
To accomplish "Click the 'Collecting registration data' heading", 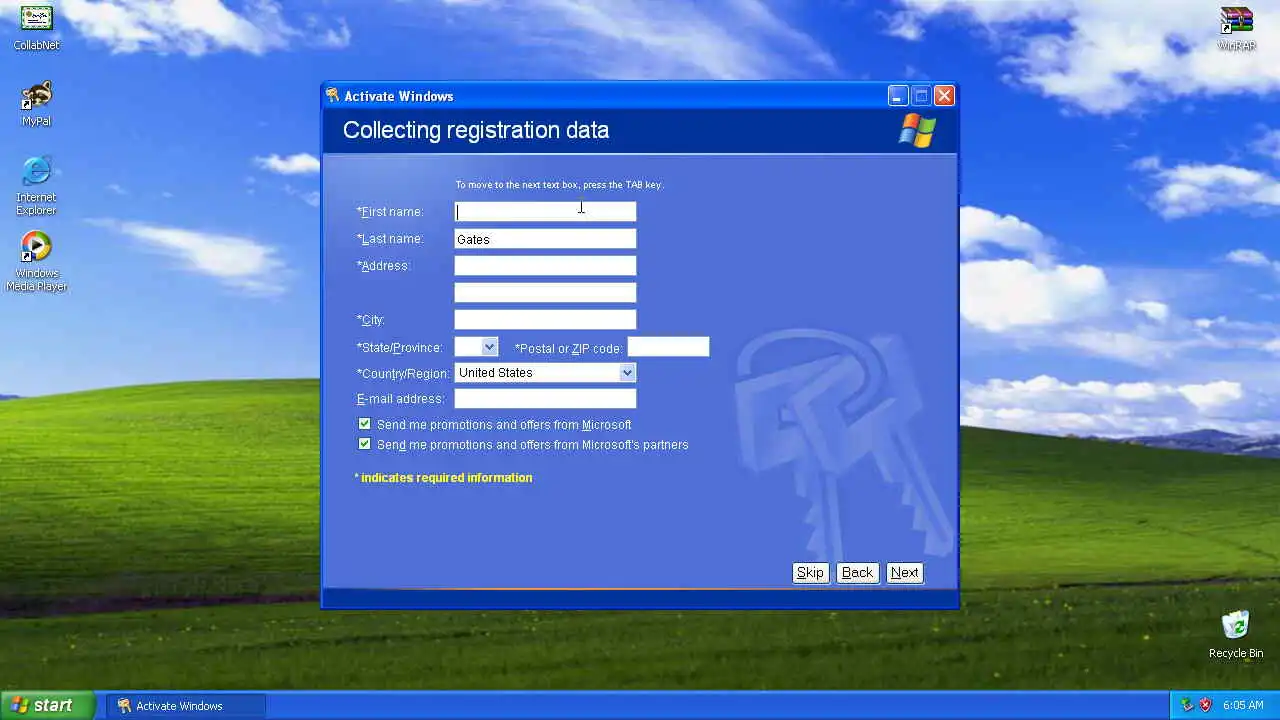I will [476, 130].
